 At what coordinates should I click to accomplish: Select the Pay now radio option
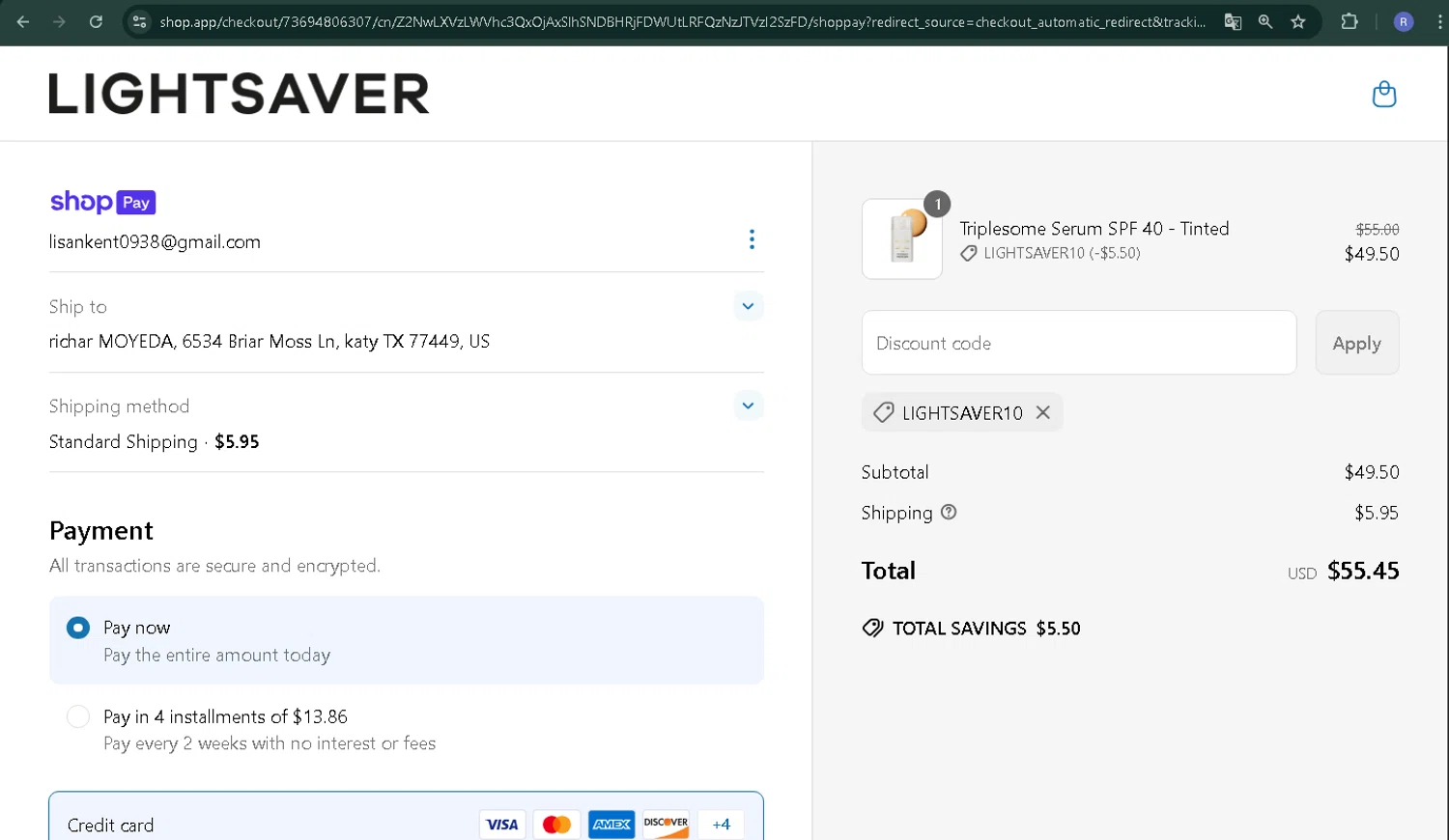coord(78,628)
